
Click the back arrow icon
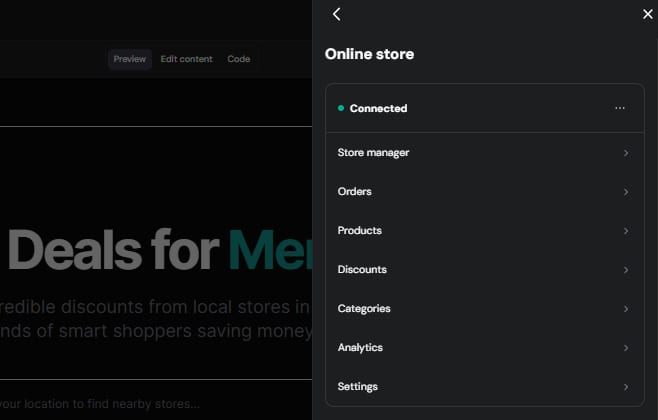[x=337, y=14]
